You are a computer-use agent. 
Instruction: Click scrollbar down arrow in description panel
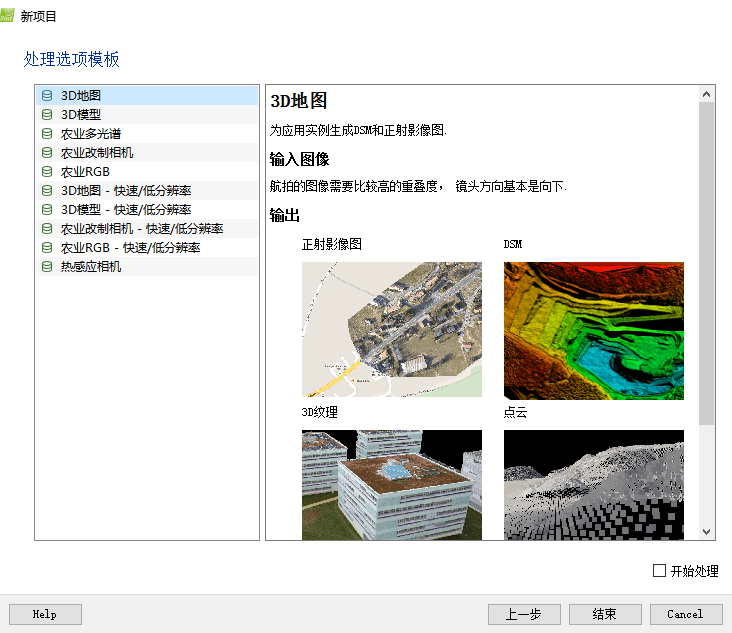707,532
